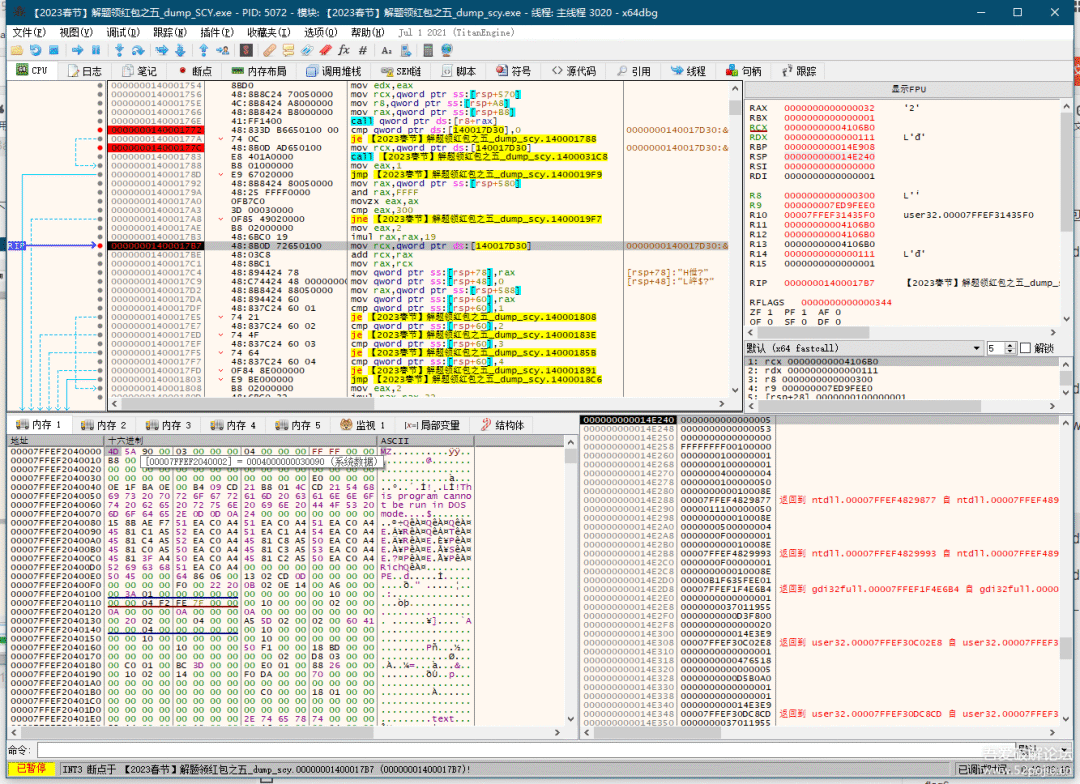The height and width of the screenshot is (784, 1080).
Task: Click the Close/stop debugging icon
Action: tap(54, 50)
